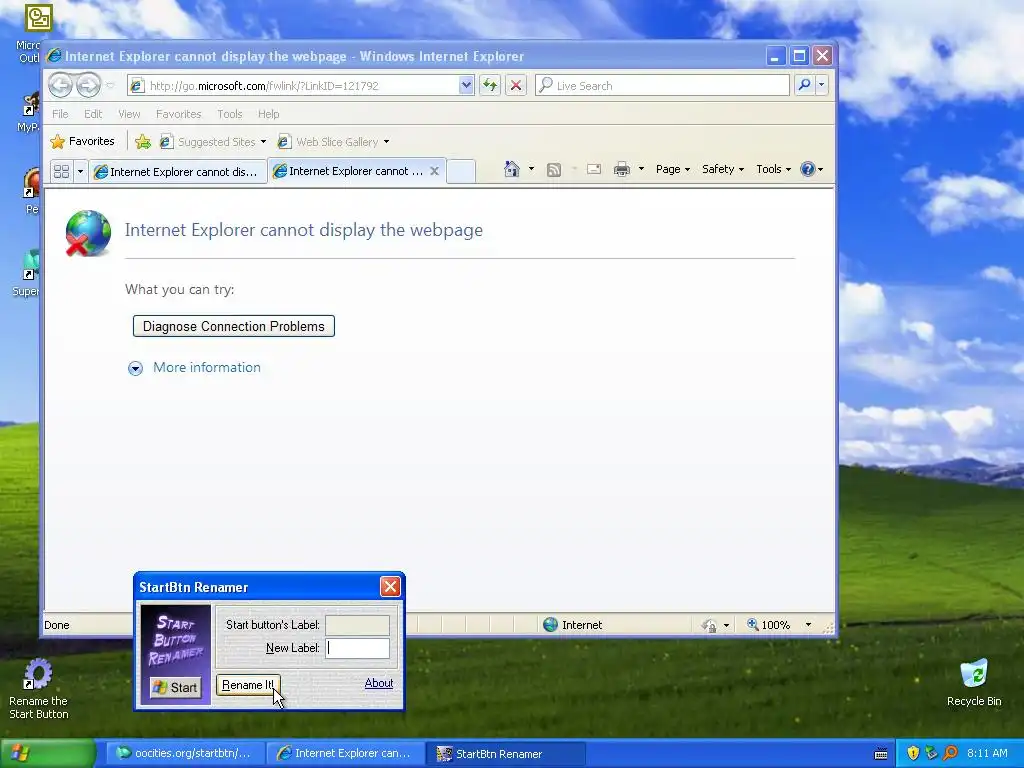Screen dimensions: 1024x768
Task: Click the Print icon in command bar
Action: [x=622, y=170]
